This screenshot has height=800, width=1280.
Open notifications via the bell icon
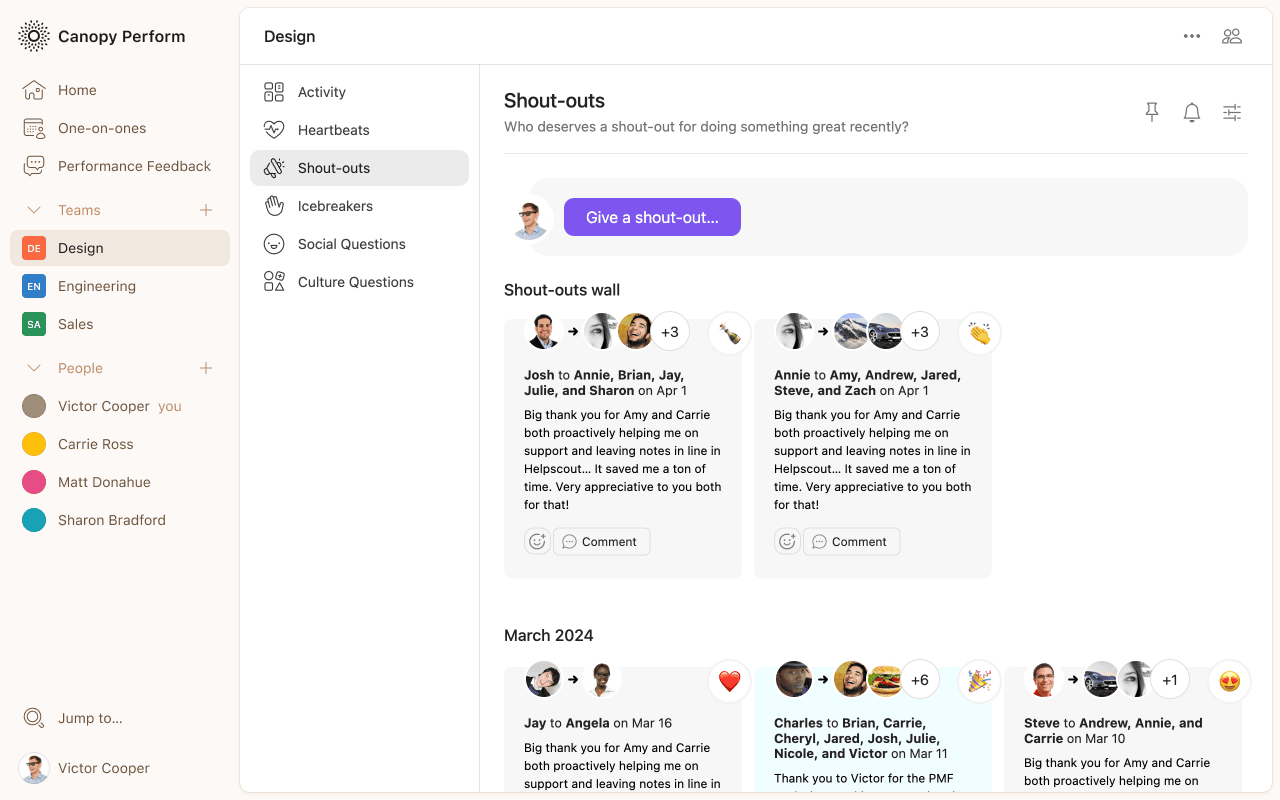[x=1192, y=113]
